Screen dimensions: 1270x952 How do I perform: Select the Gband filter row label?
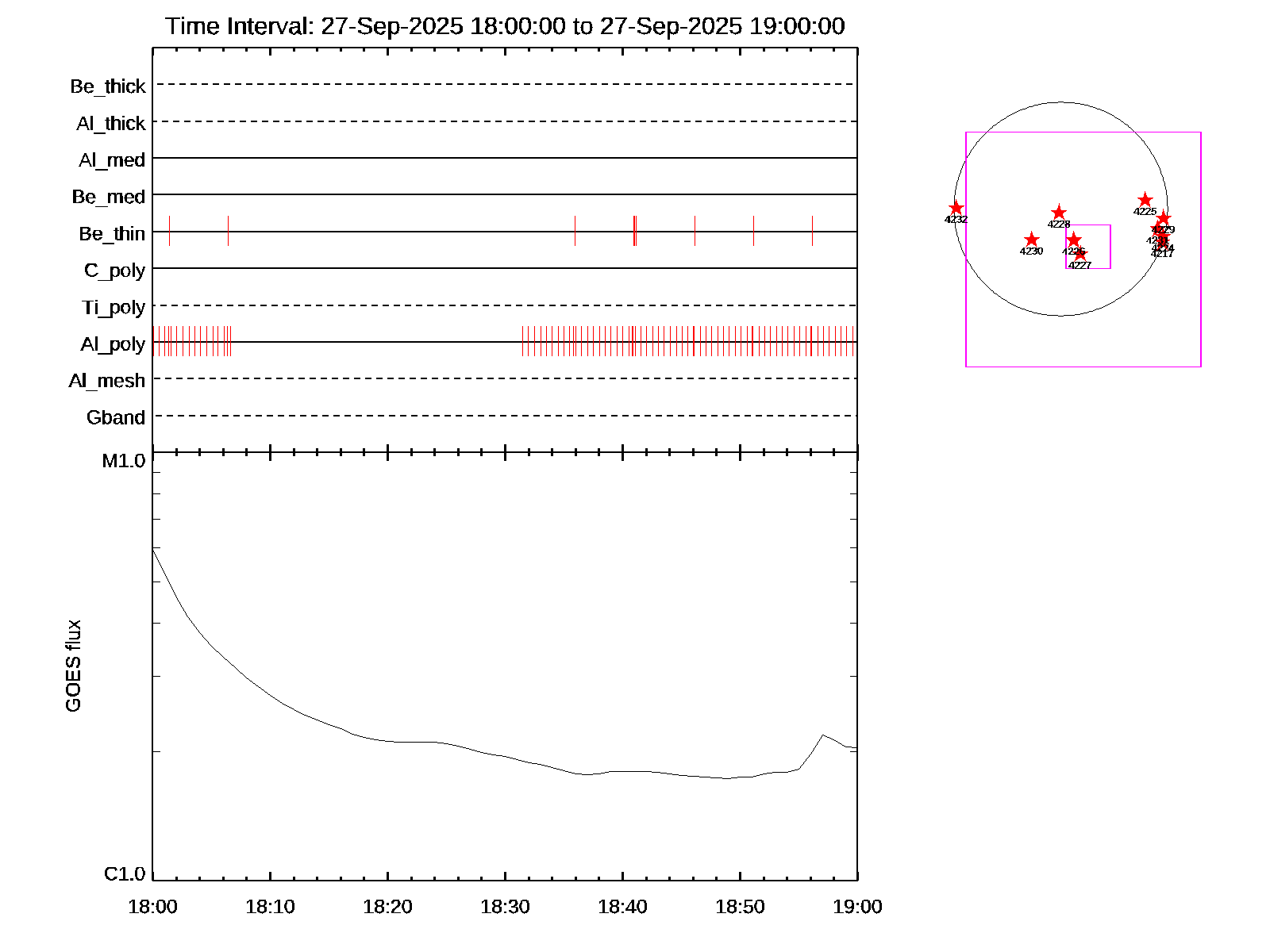coord(116,418)
